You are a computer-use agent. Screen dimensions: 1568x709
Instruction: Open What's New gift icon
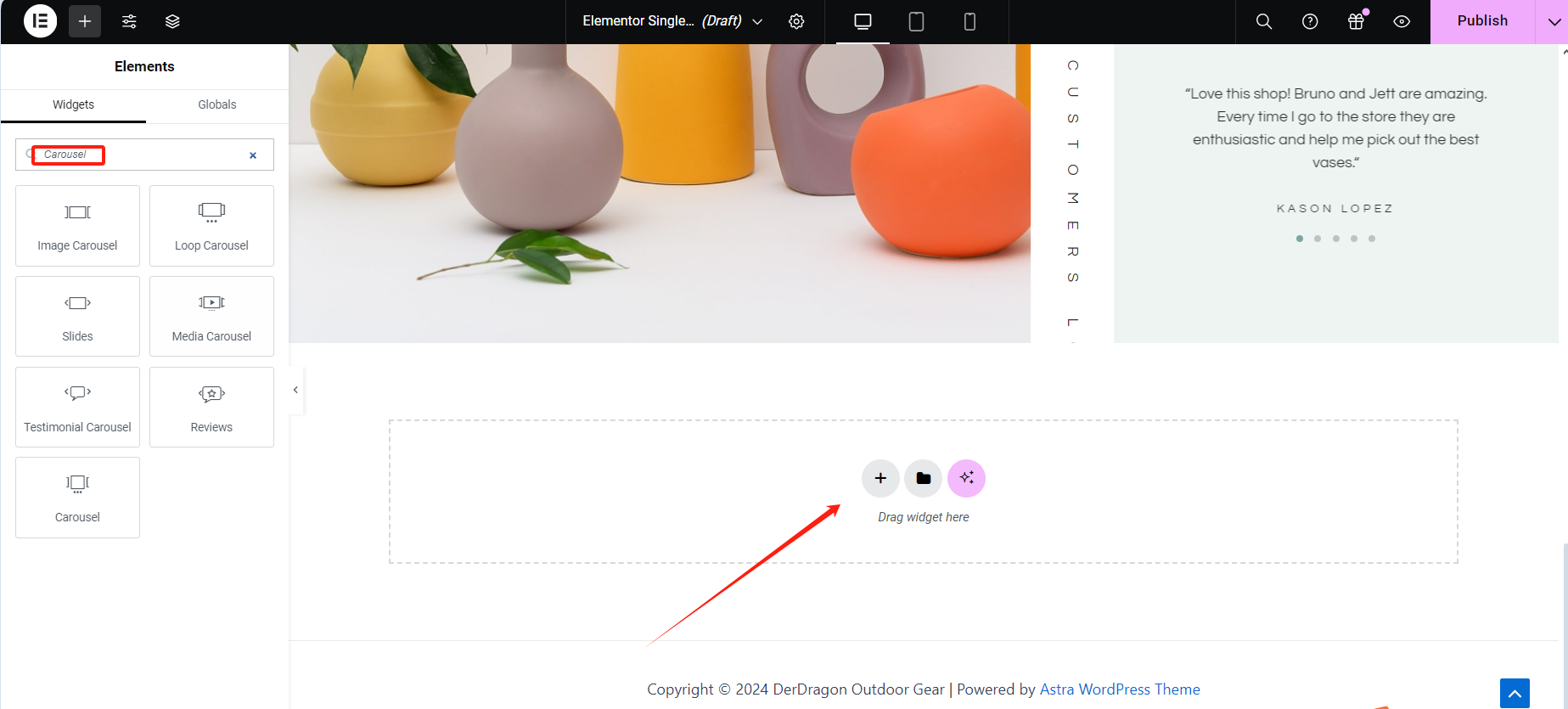[x=1356, y=21]
